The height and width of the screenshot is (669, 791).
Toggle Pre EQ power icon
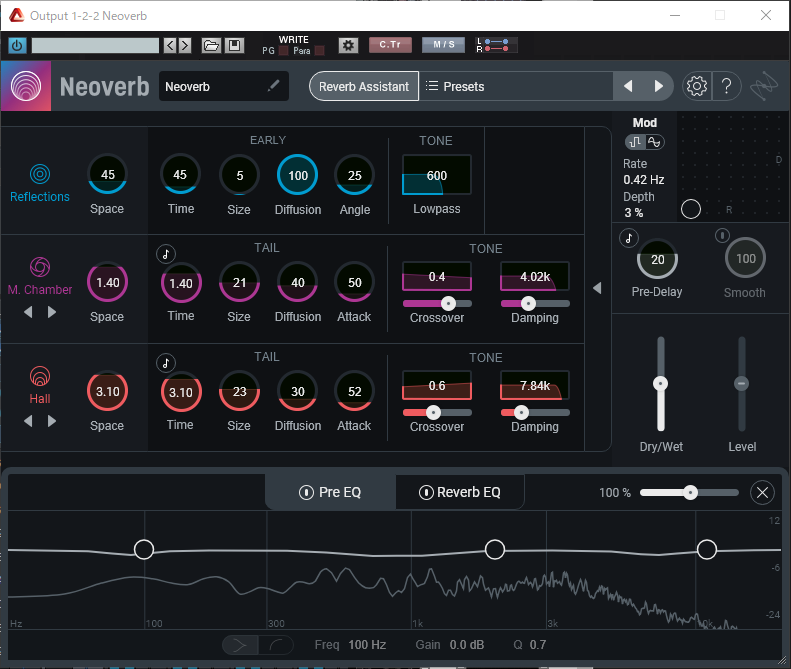pyautogui.click(x=306, y=492)
